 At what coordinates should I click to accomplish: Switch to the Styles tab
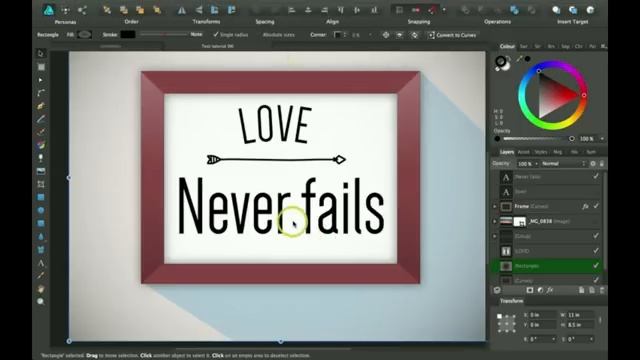[540, 152]
